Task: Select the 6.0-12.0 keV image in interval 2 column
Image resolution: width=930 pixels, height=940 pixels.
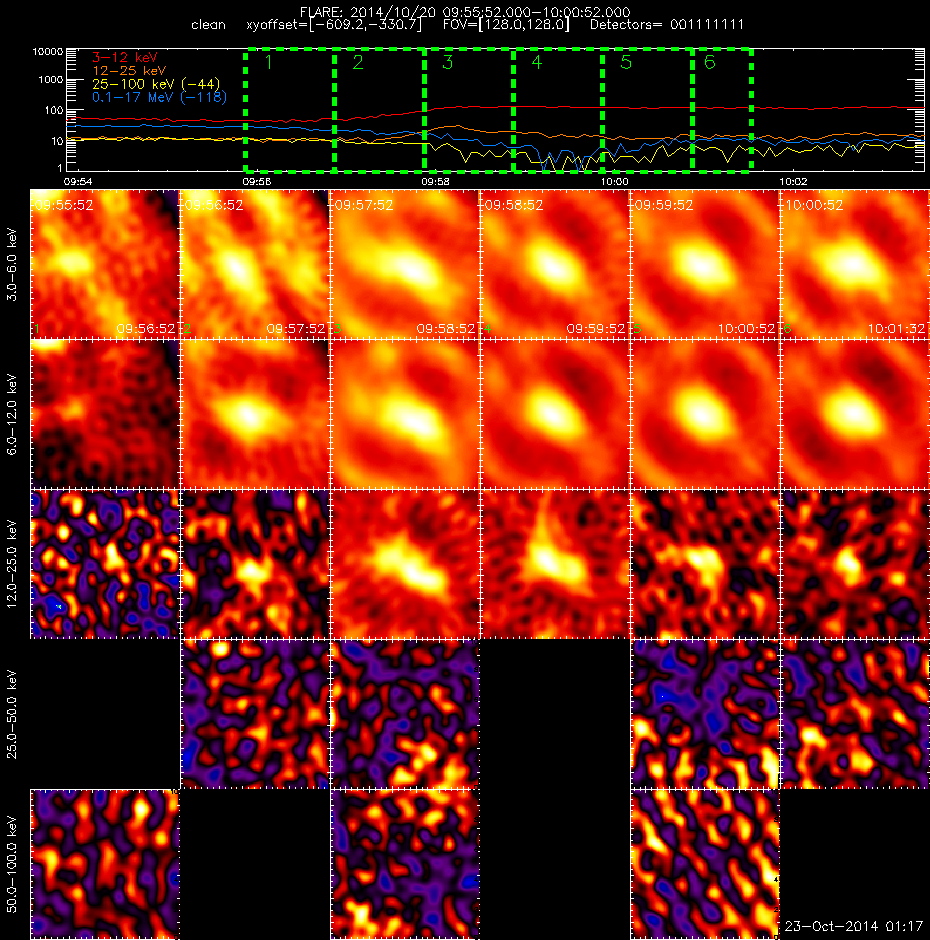Action: (255, 414)
